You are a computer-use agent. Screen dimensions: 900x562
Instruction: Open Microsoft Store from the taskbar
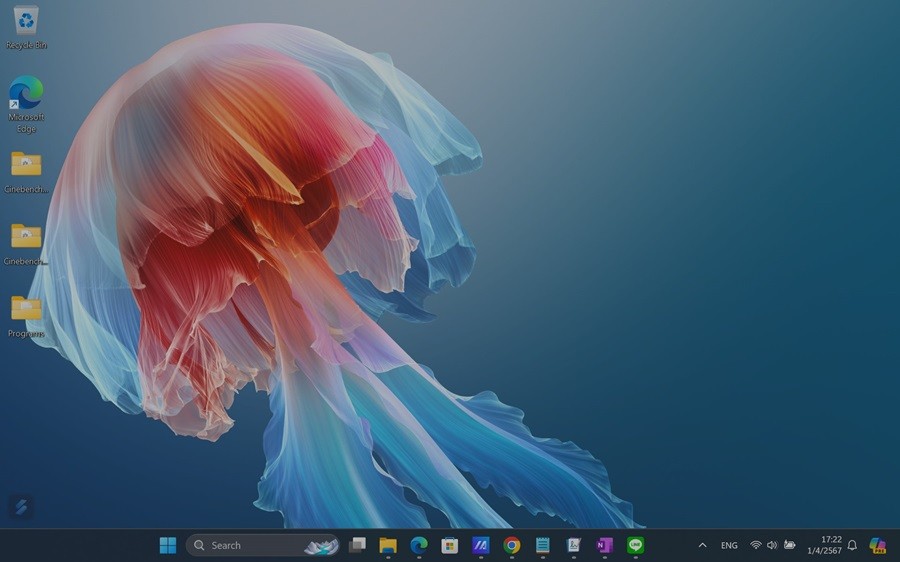450,545
